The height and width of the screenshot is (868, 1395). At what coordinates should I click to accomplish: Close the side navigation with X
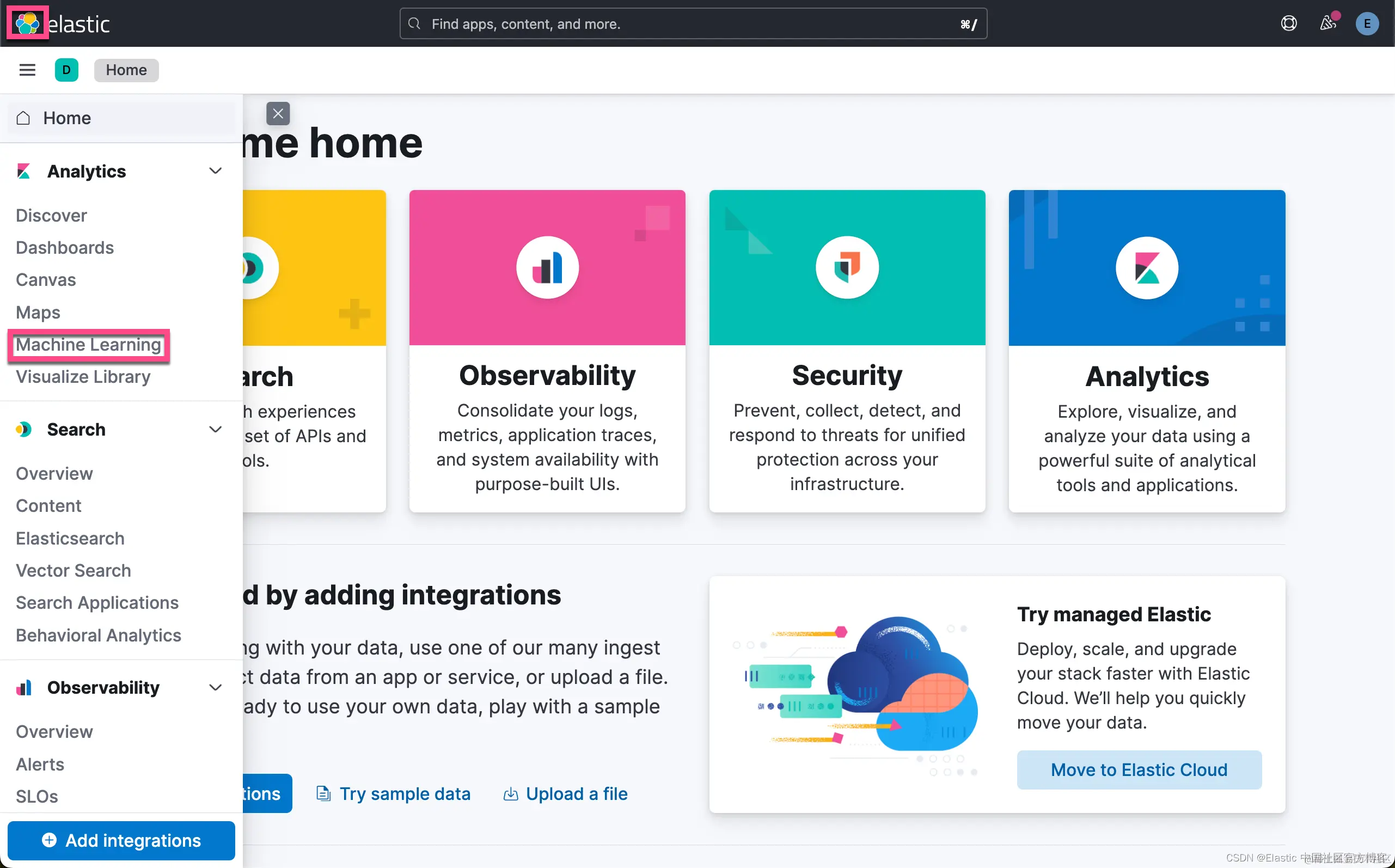pyautogui.click(x=278, y=114)
